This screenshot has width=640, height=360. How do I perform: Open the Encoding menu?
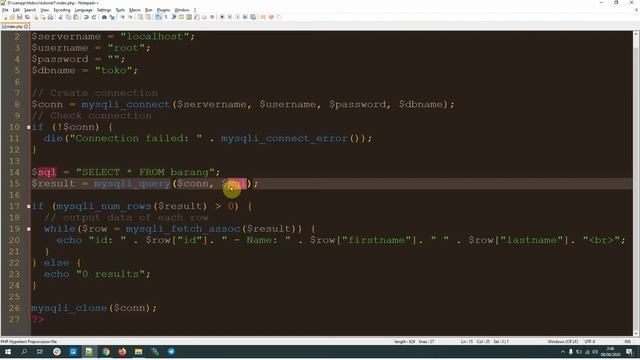(62, 10)
